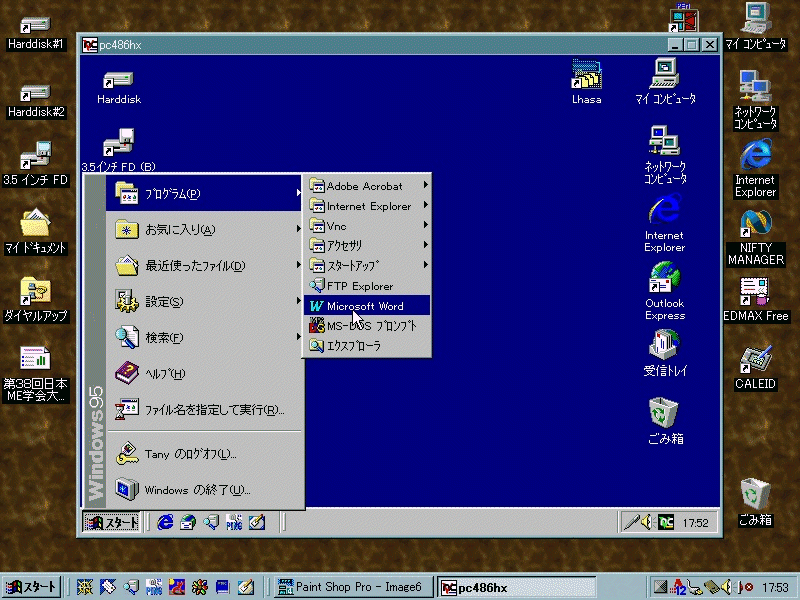Click the pc486hx taskbar button
Viewport: 800px width, 600px height.
pyautogui.click(x=516, y=587)
